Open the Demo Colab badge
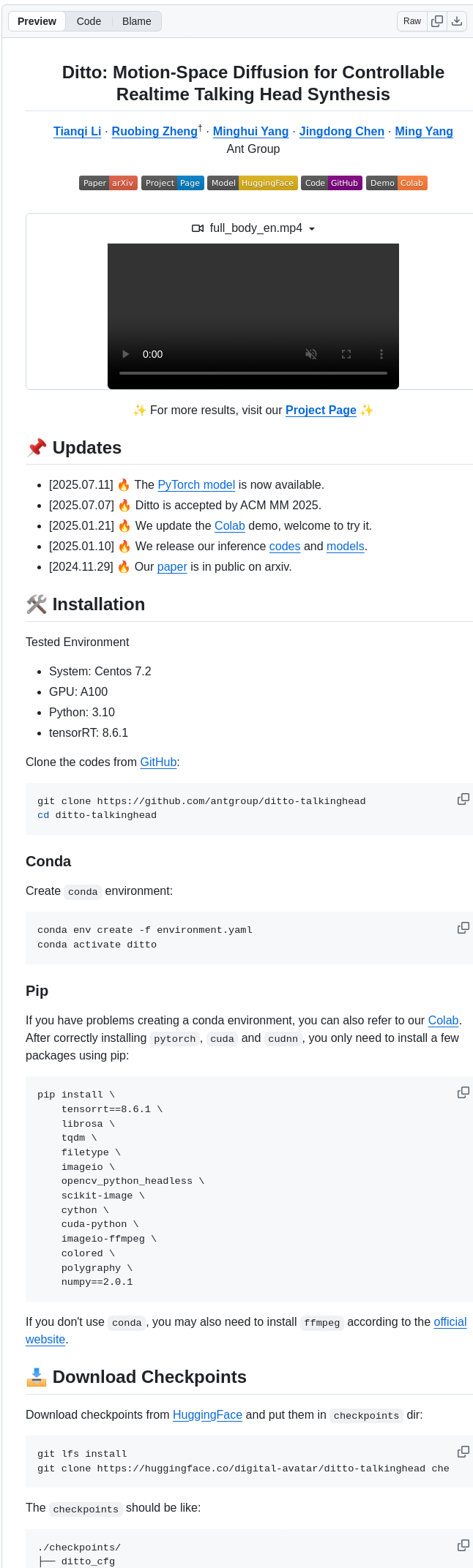The width and height of the screenshot is (473, 1568). (396, 183)
